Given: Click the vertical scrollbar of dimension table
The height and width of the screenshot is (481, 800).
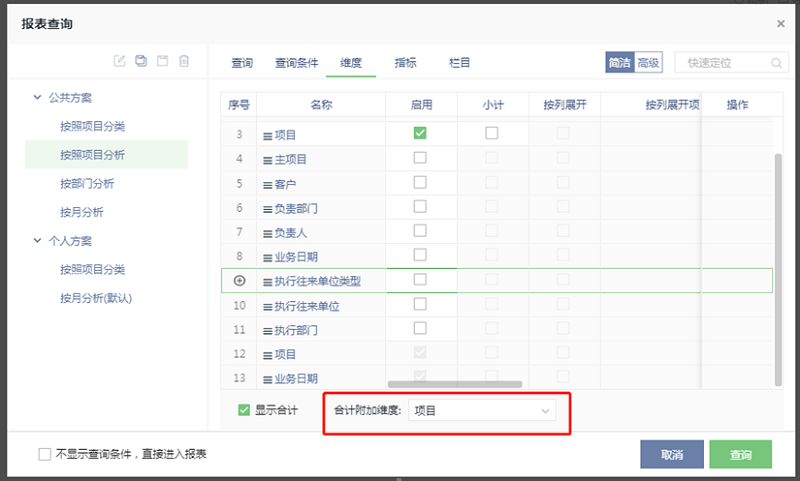Looking at the screenshot, I should coord(778,269).
